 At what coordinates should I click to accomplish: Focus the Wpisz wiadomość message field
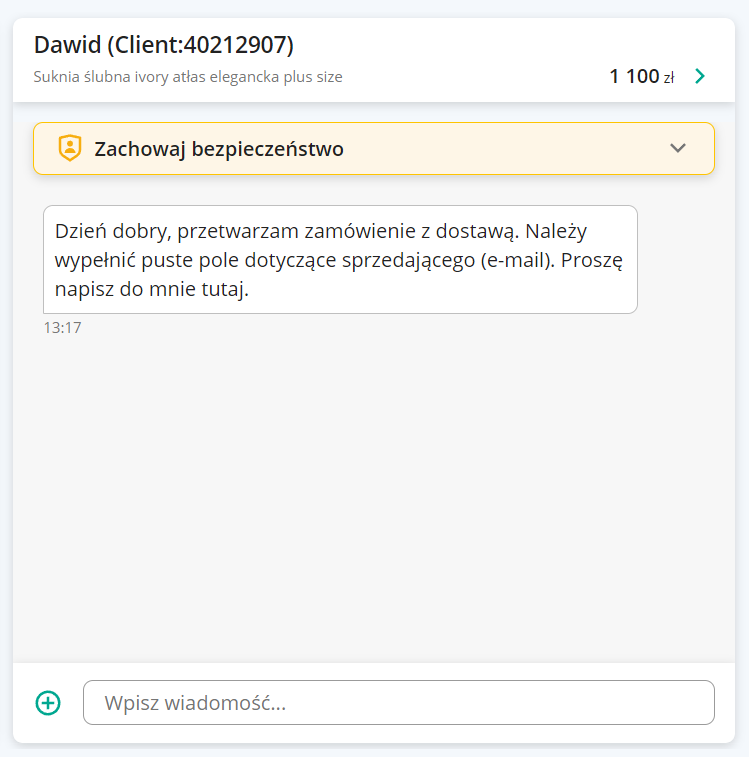pos(398,702)
